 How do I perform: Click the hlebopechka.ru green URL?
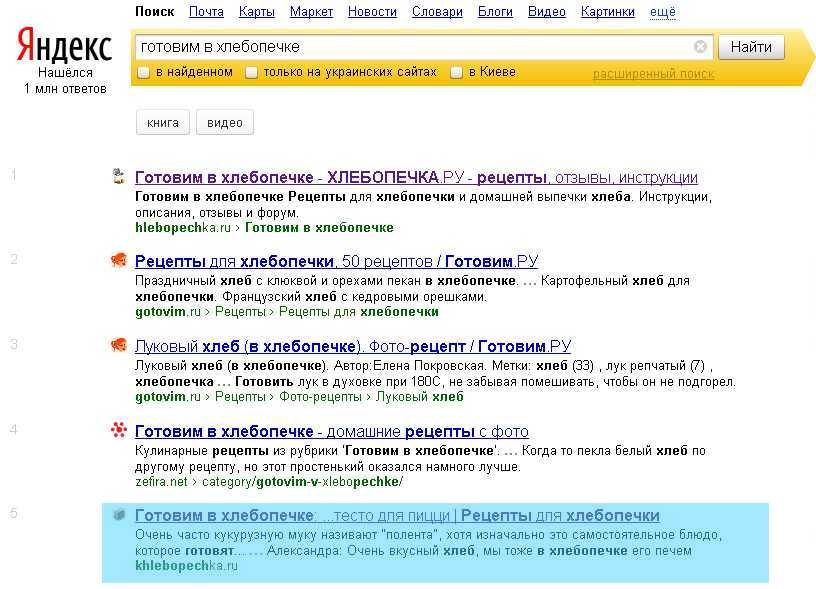[x=183, y=227]
